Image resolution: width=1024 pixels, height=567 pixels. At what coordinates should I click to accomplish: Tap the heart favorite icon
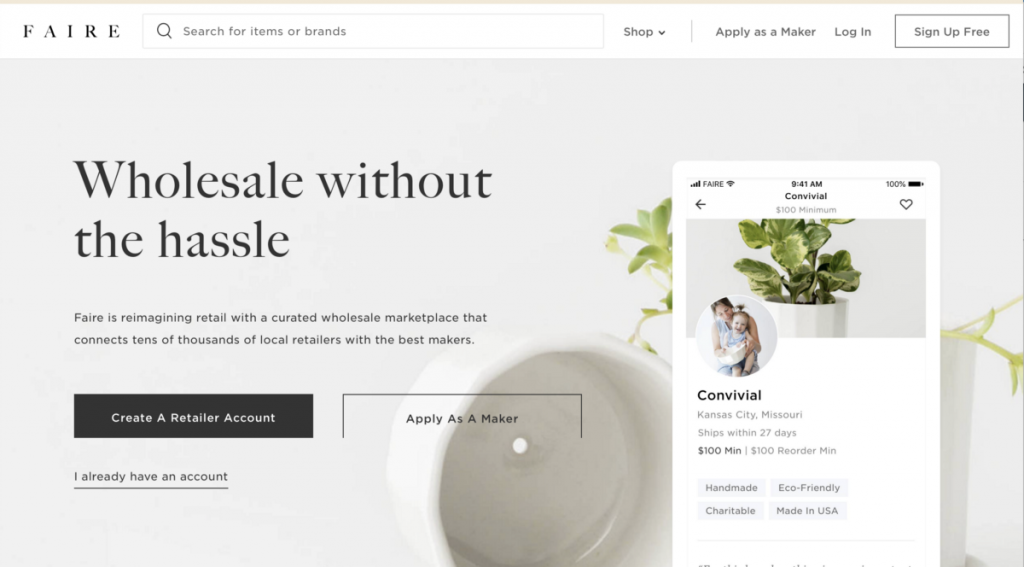click(x=906, y=204)
